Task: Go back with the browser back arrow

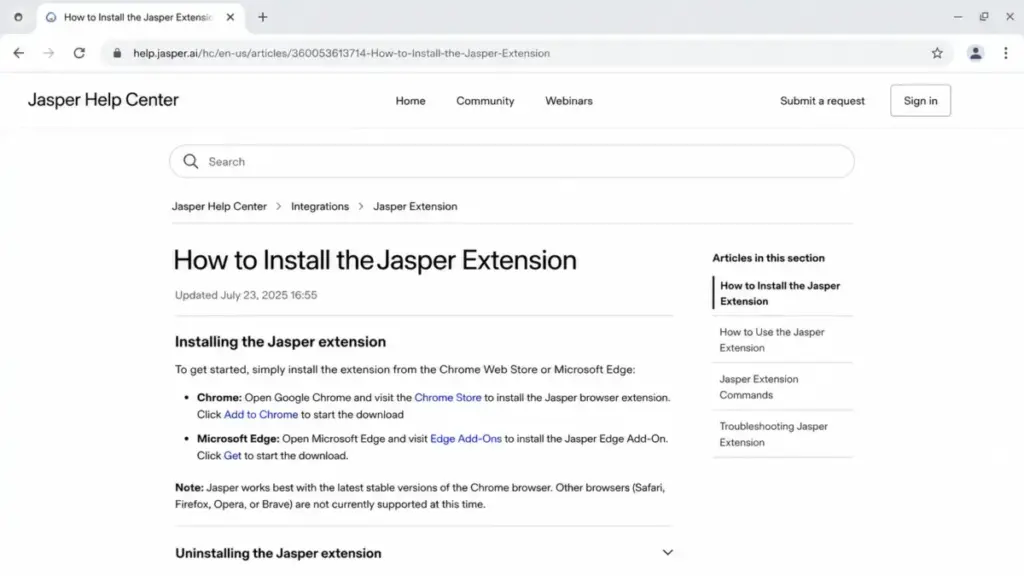Action: pos(18,53)
